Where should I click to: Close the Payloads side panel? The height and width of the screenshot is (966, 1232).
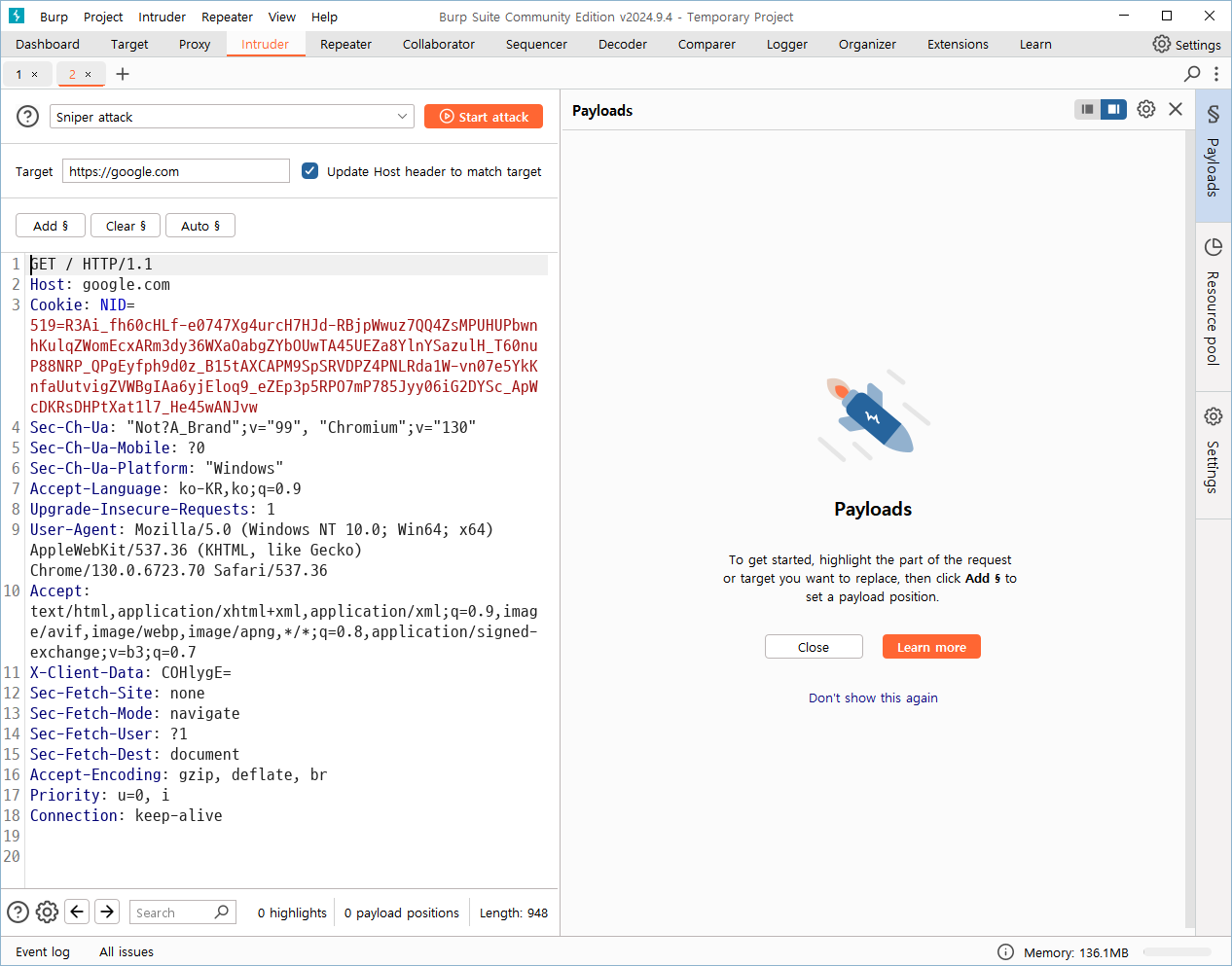tap(1176, 109)
